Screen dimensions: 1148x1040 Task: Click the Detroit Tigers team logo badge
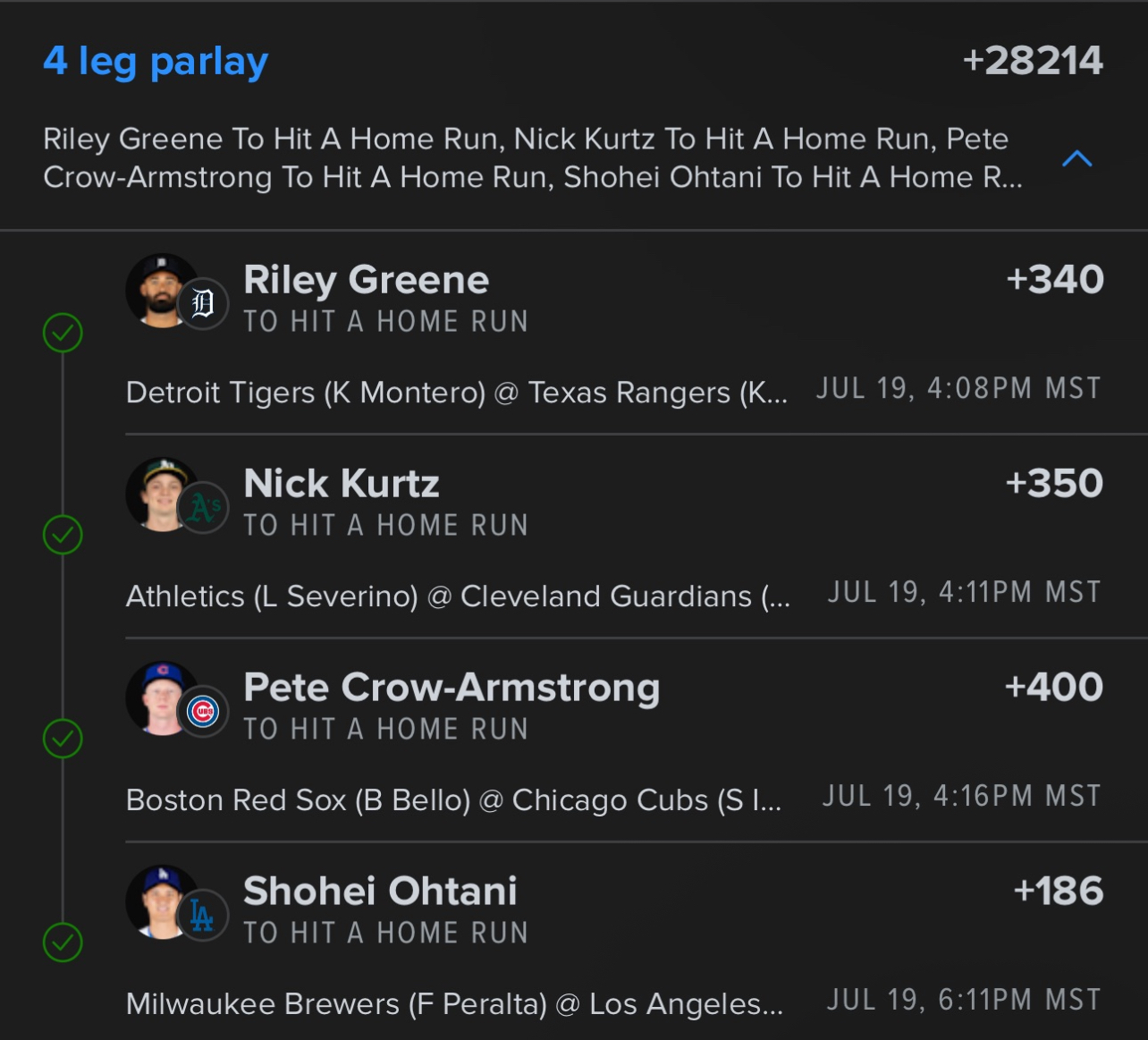pyautogui.click(x=203, y=305)
